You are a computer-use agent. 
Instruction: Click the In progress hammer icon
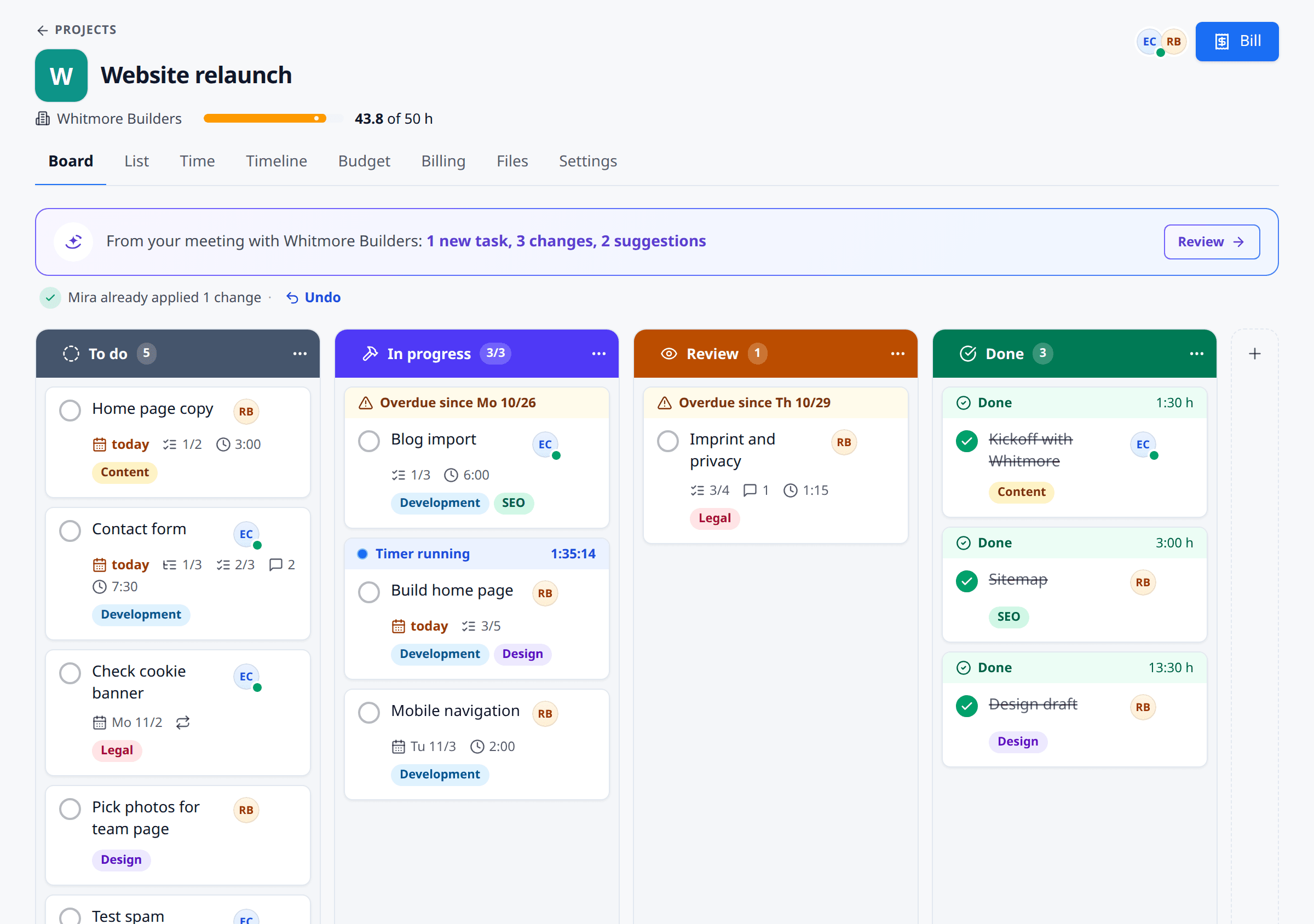click(370, 354)
